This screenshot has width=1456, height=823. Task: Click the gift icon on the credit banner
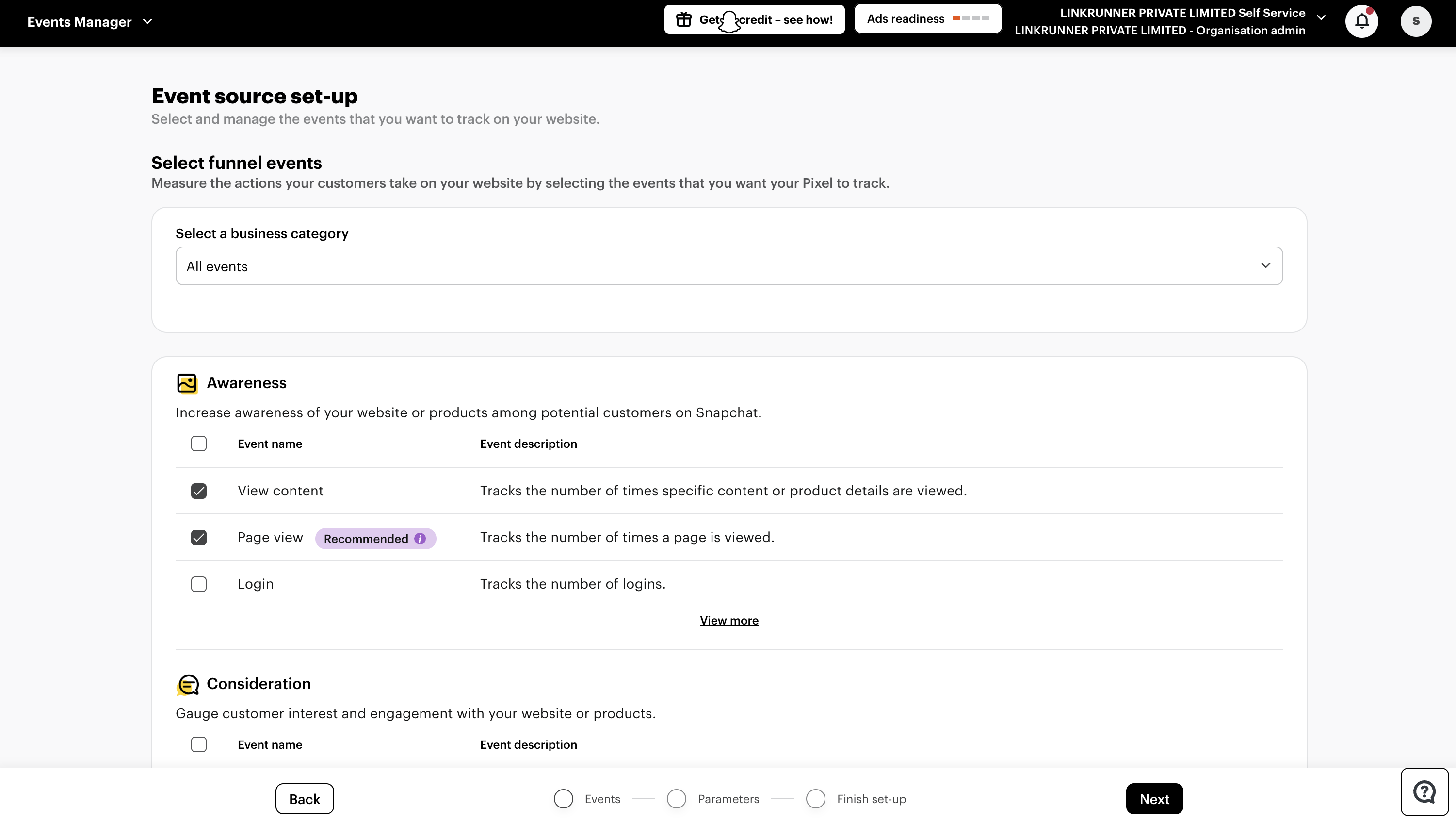coord(683,18)
